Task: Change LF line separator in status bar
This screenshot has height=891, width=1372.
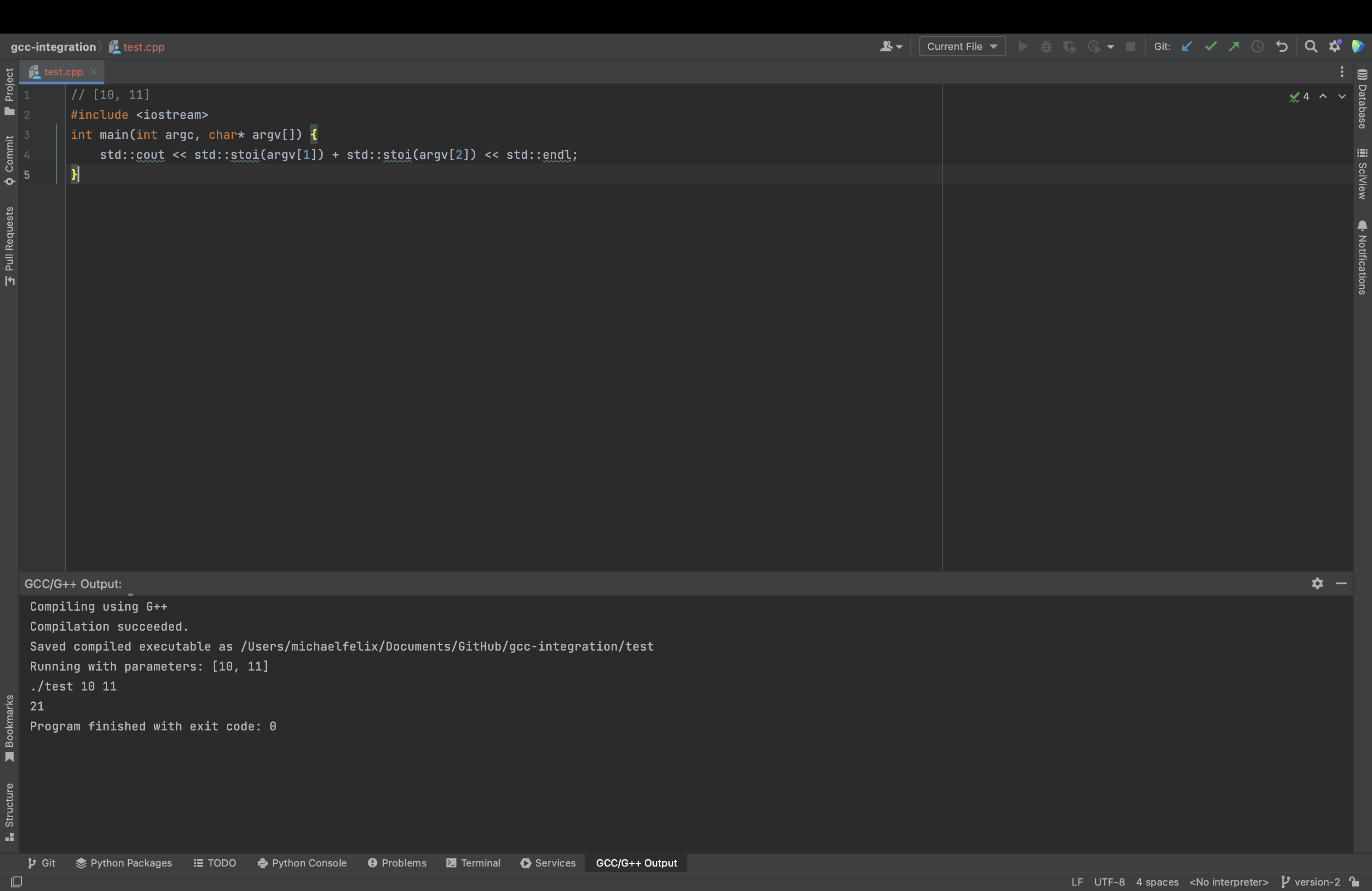Action: (1077, 882)
